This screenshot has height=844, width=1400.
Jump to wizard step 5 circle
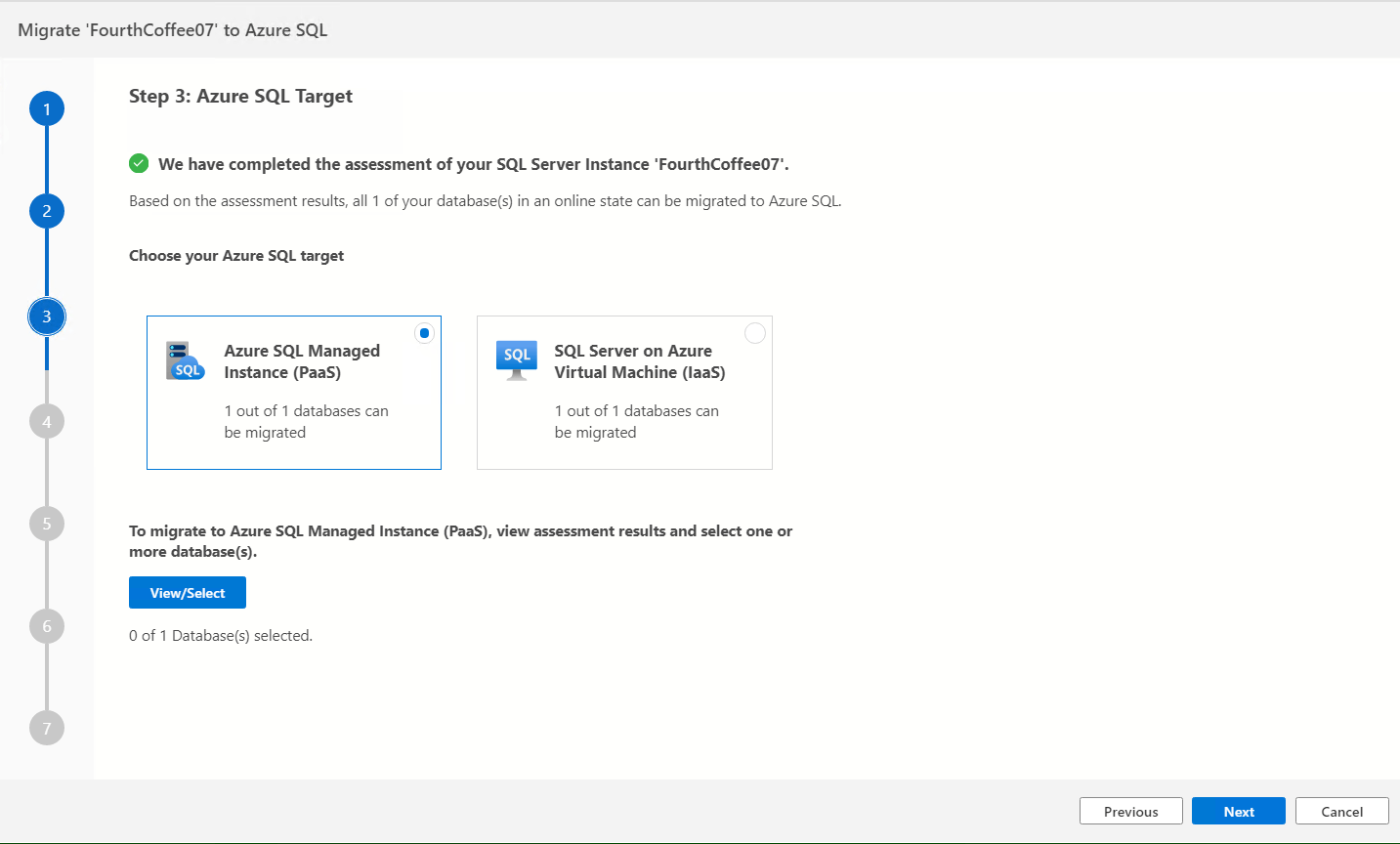click(47, 524)
